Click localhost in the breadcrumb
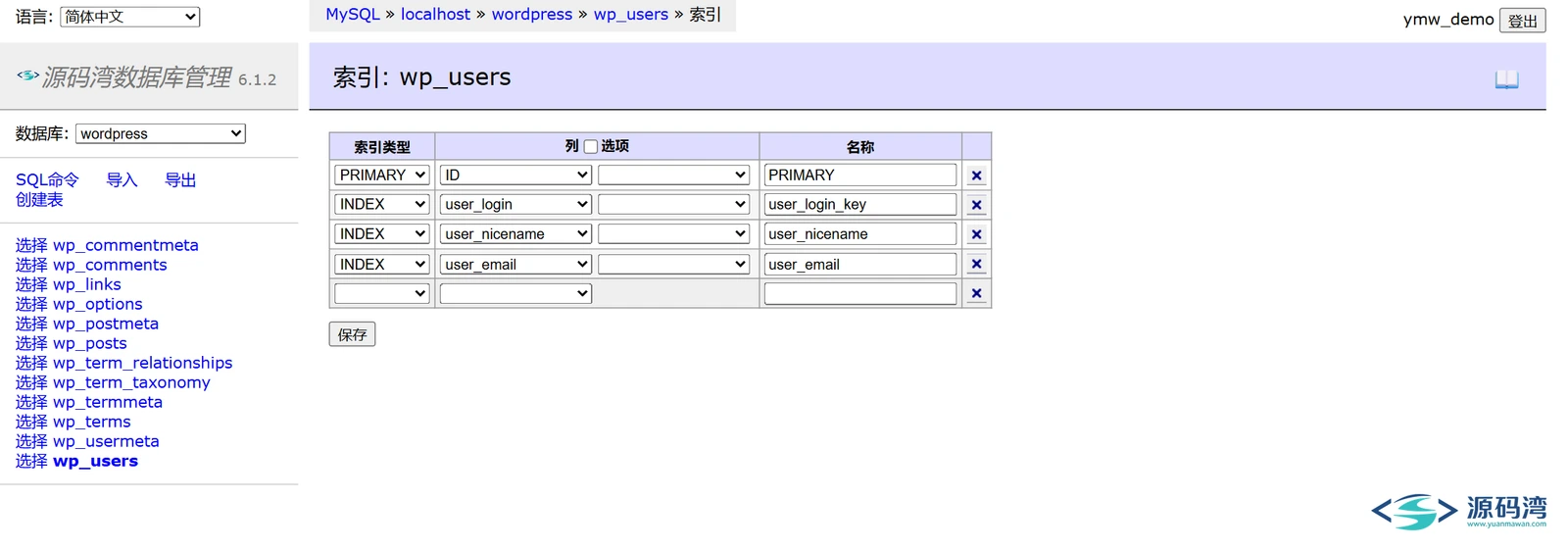The height and width of the screenshot is (550, 1568). (x=435, y=15)
